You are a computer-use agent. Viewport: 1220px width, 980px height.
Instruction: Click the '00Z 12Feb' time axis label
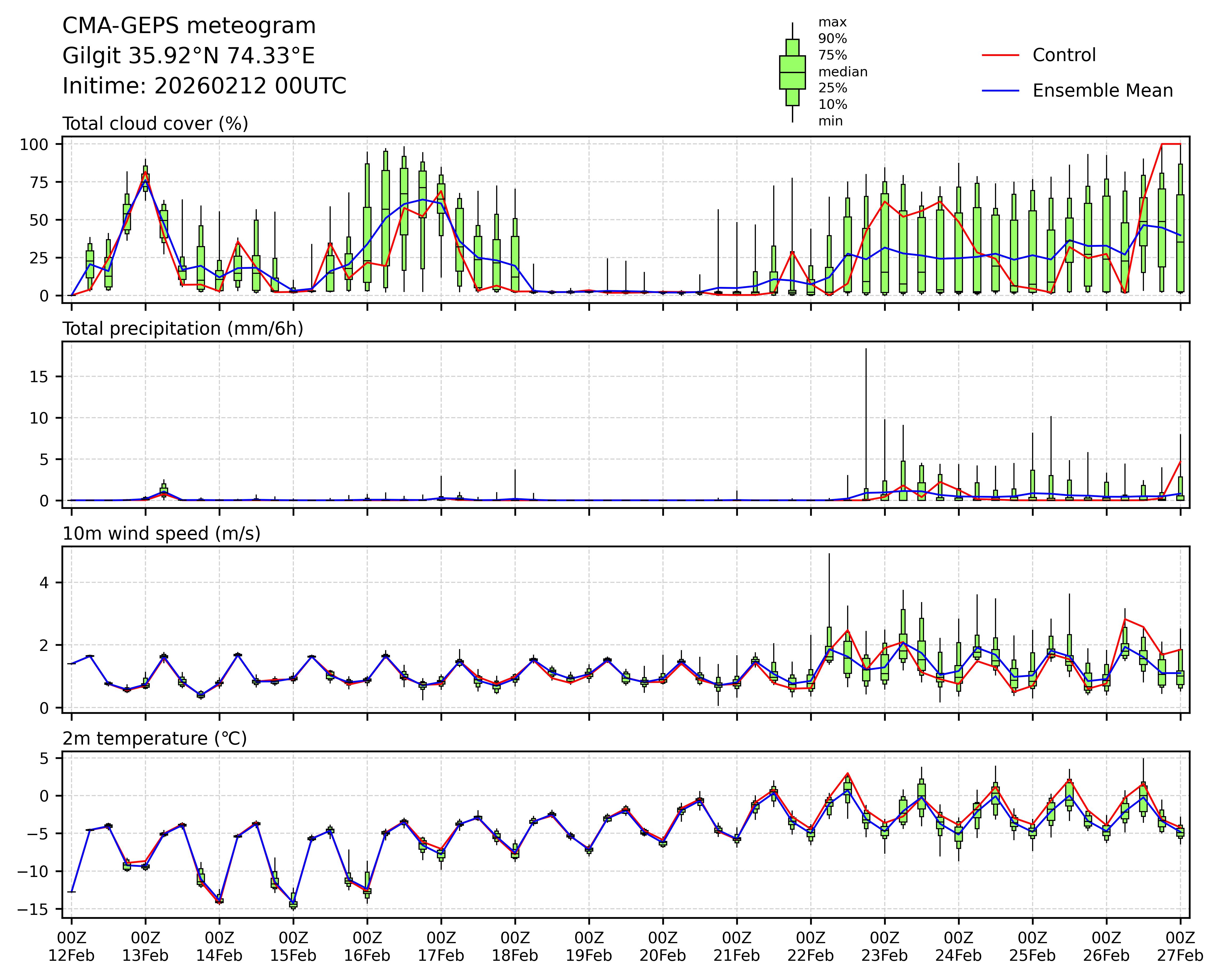(71, 947)
